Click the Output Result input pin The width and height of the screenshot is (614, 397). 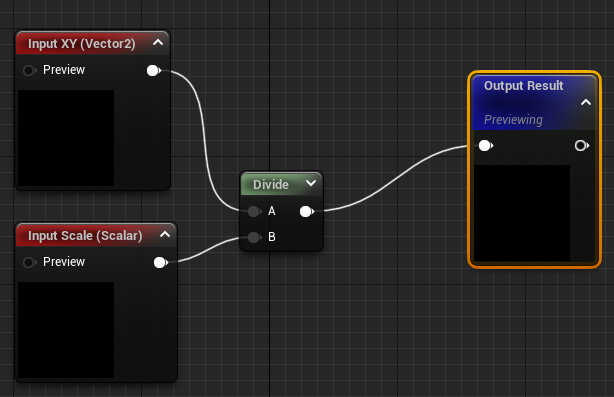click(486, 146)
